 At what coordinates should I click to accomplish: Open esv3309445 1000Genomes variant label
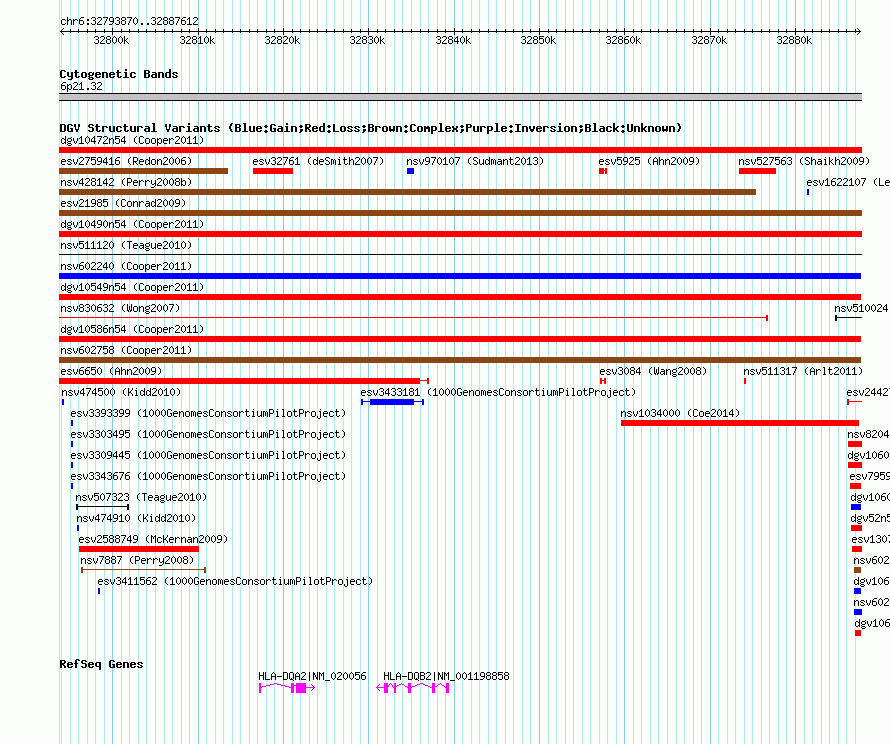208,455
